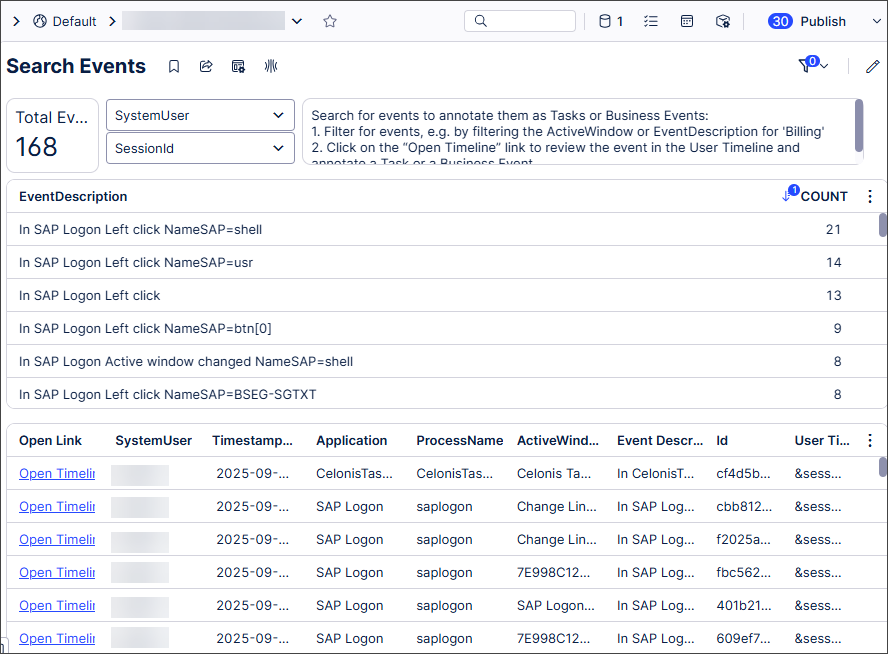This screenshot has height=654, width=888.
Task: Click the share icon next to Search Events
Action: click(206, 67)
